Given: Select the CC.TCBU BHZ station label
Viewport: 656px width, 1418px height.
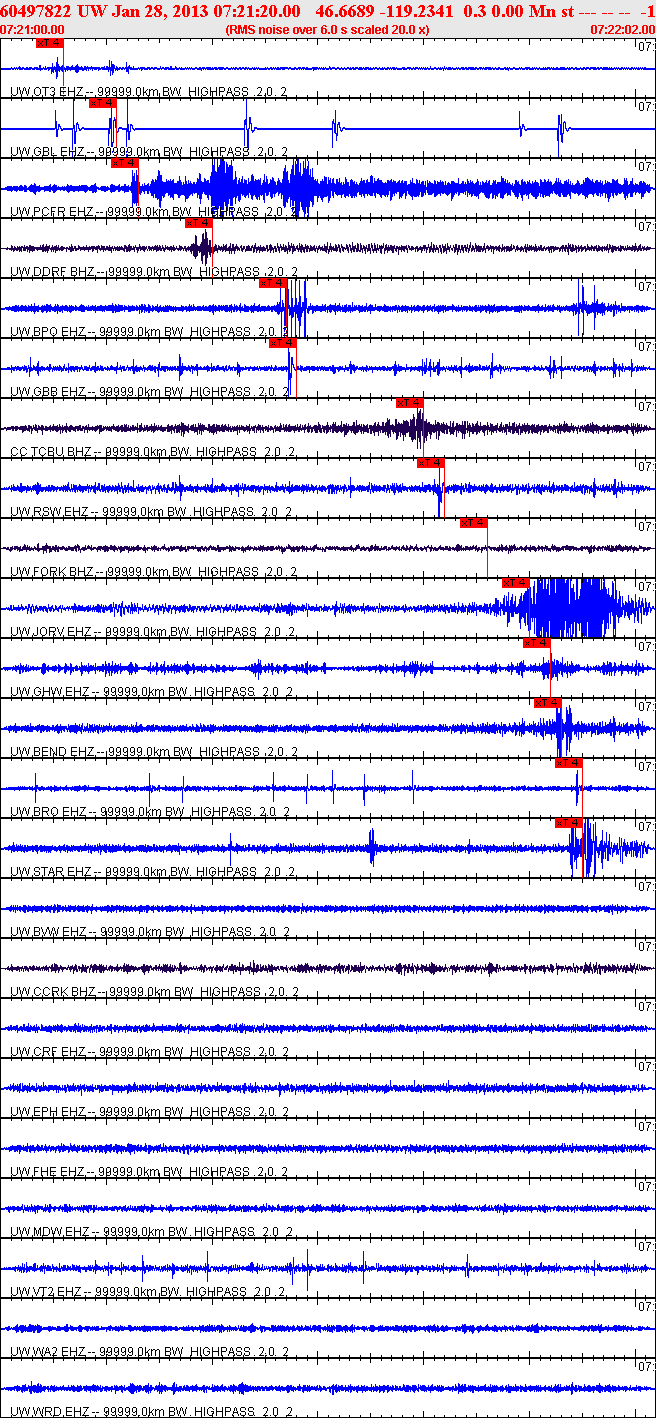Looking at the screenshot, I should [x=51, y=452].
